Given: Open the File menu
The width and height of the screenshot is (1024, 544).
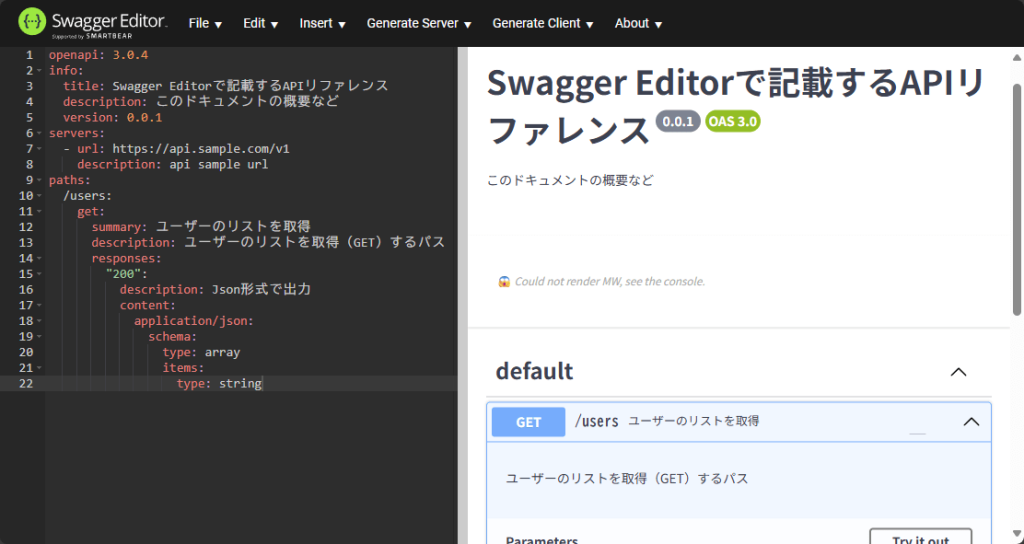Looking at the screenshot, I should [205, 24].
